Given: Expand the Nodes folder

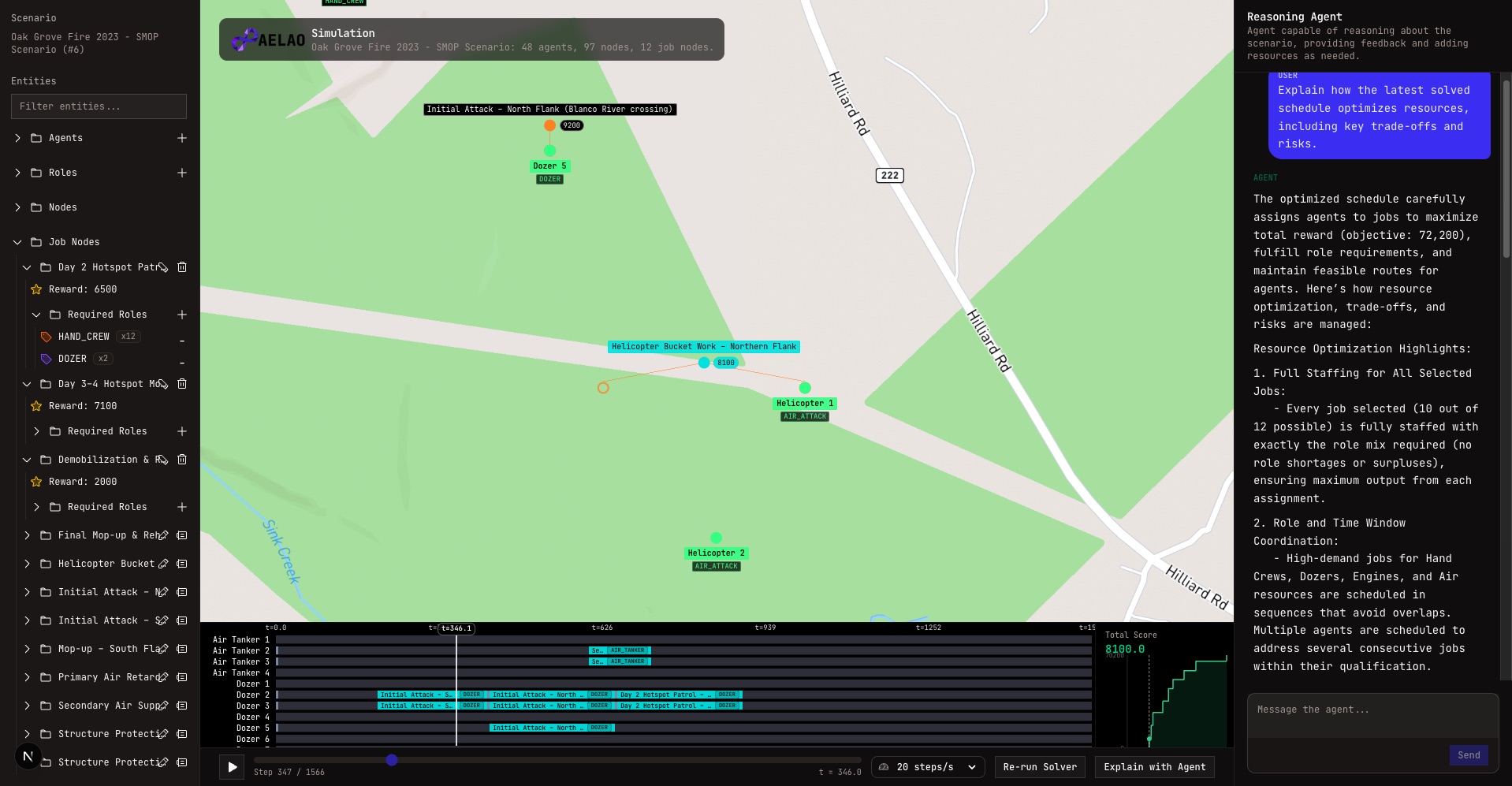Looking at the screenshot, I should tap(17, 207).
